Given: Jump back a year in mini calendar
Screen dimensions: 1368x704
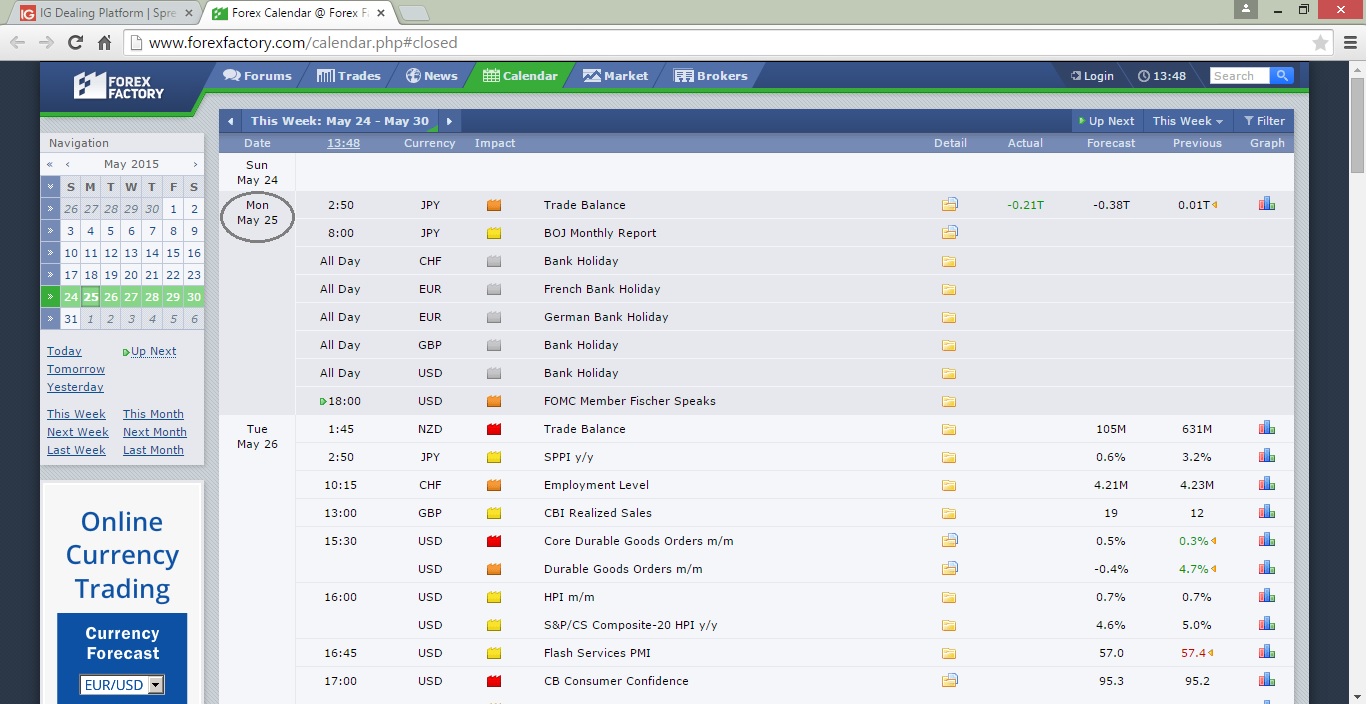Looking at the screenshot, I should coord(49,164).
